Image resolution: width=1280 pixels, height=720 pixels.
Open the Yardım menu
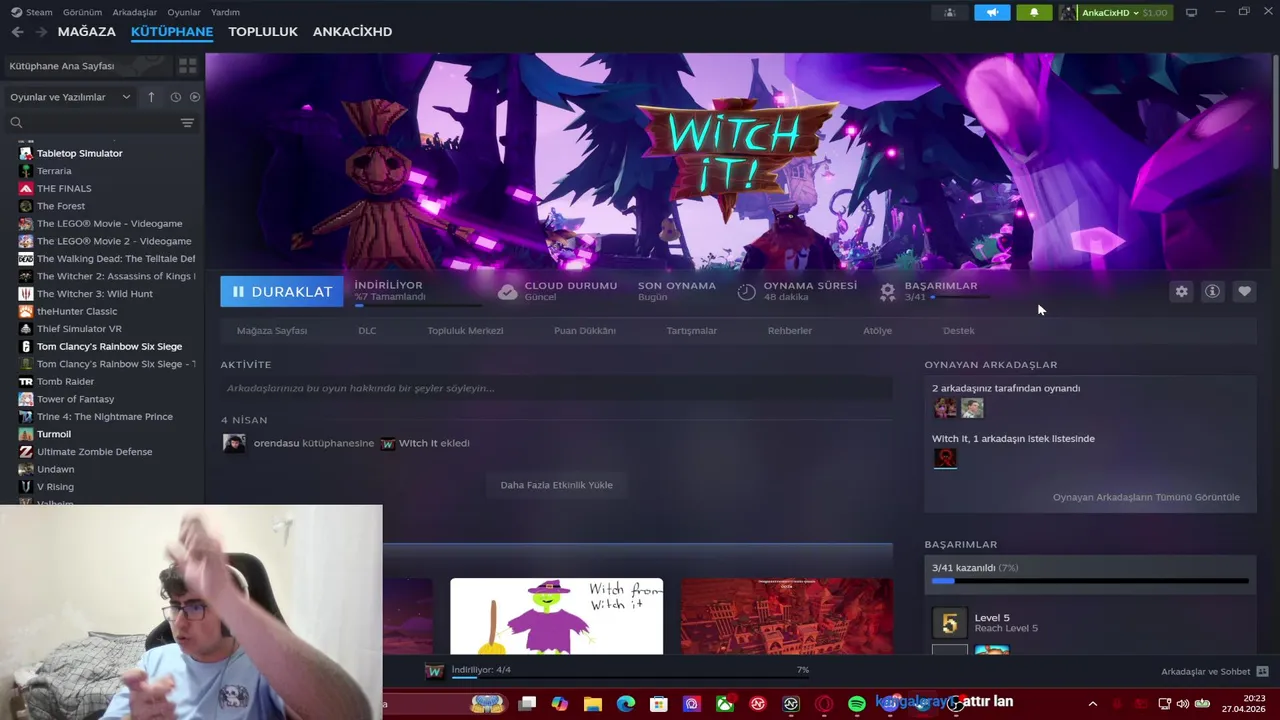225,12
